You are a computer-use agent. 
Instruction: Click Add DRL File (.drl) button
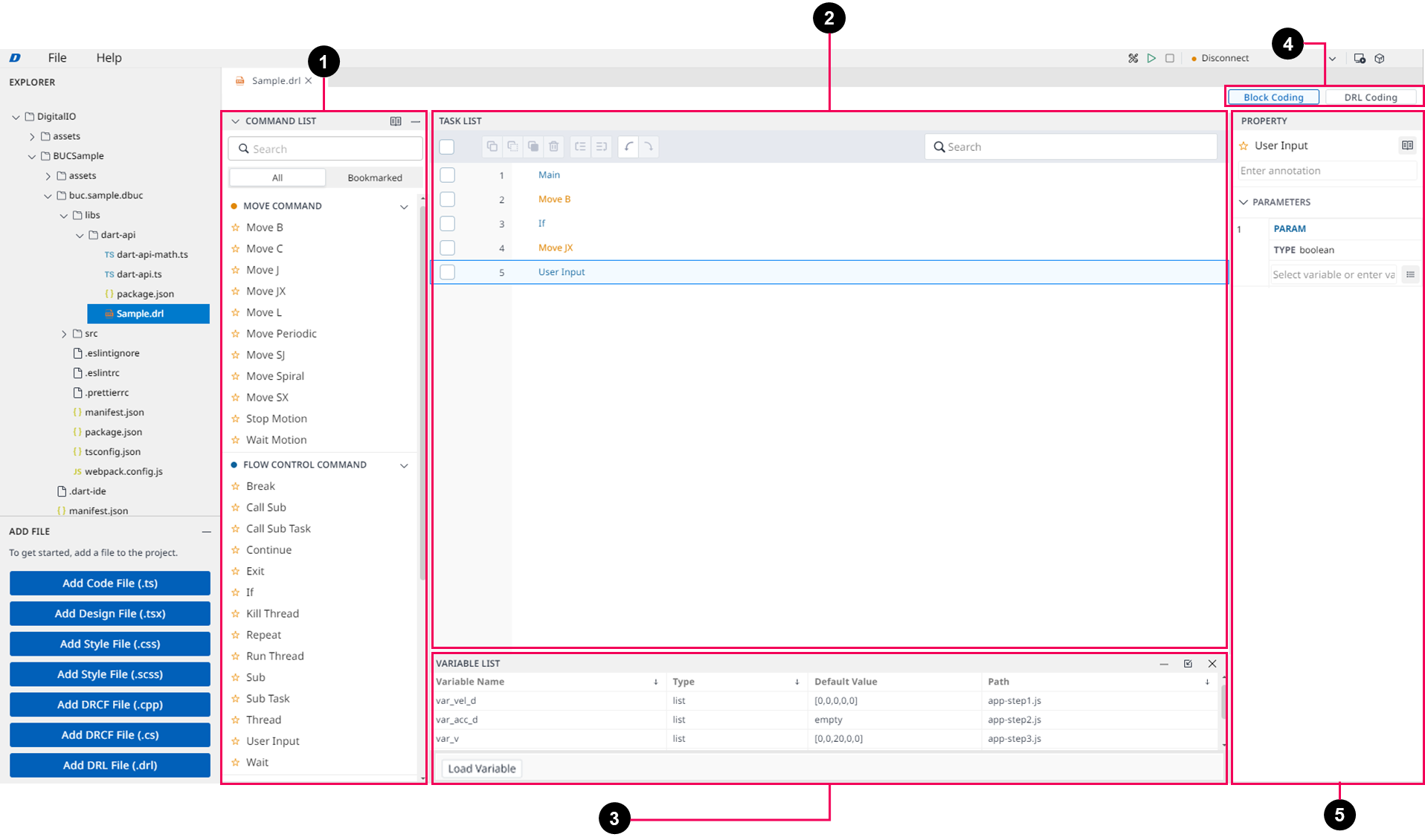pyautogui.click(x=110, y=766)
